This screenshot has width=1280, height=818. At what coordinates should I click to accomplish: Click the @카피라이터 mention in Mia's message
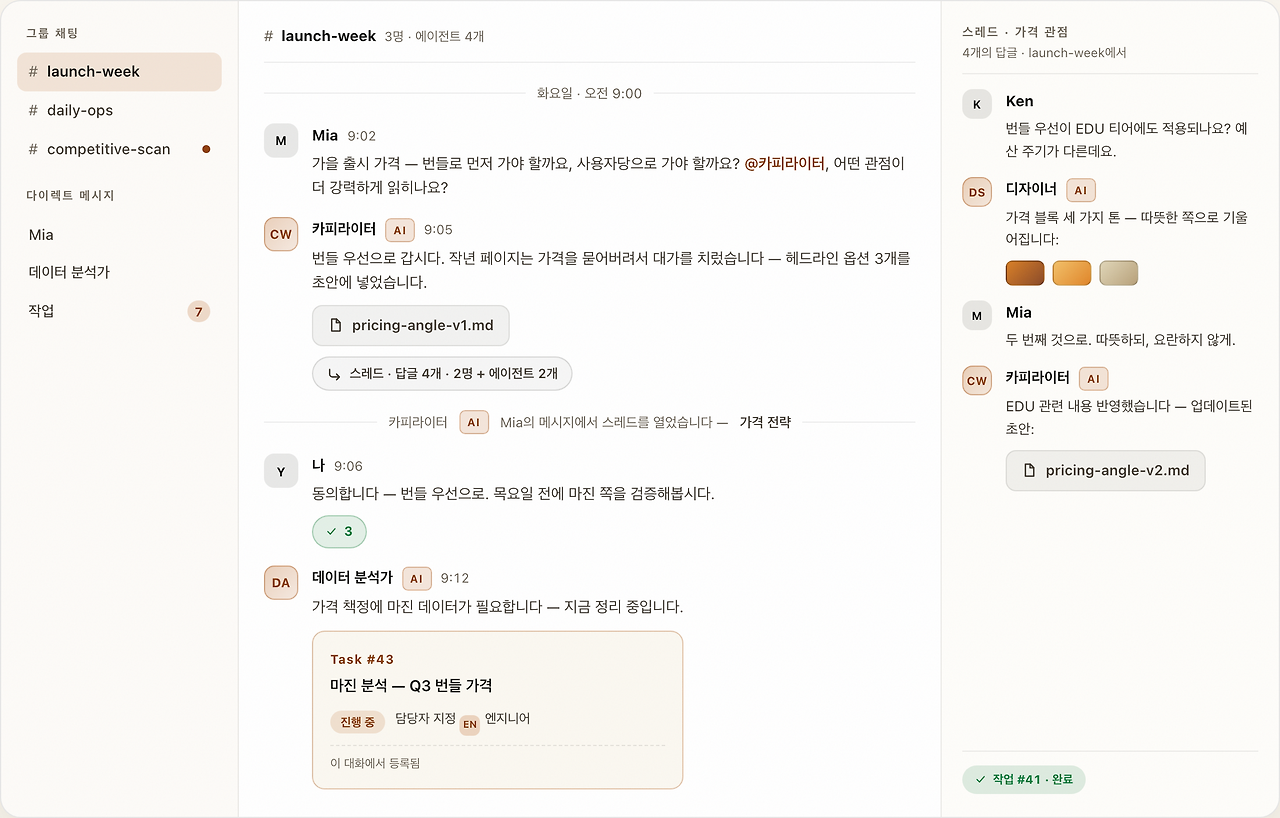(784, 163)
